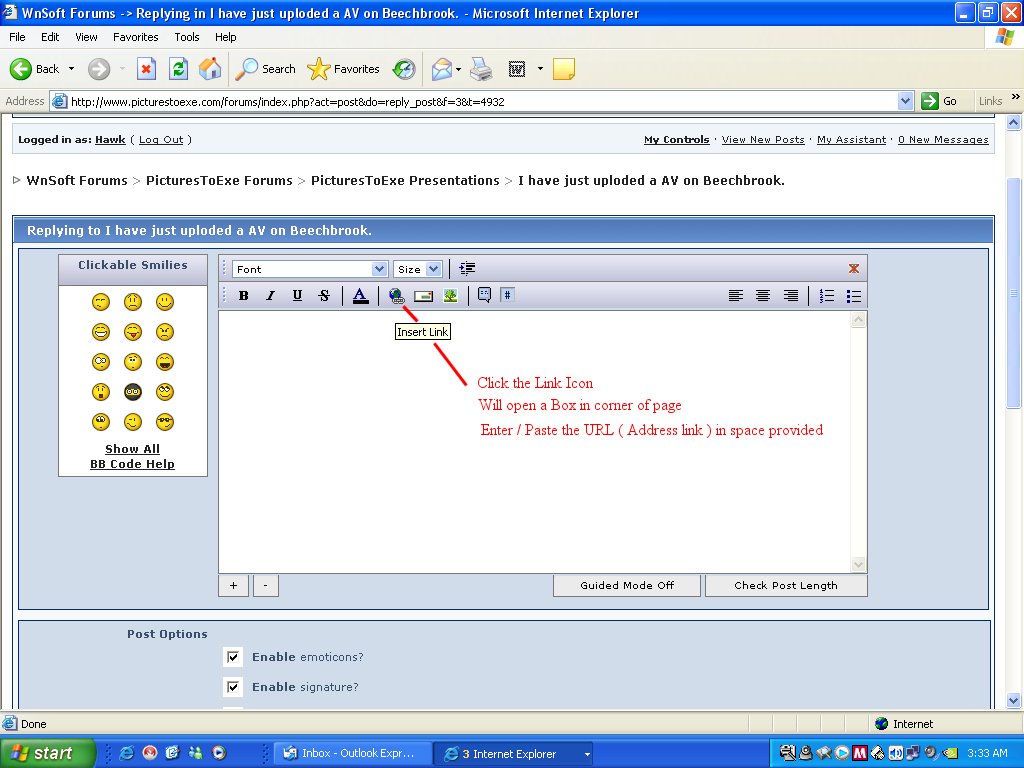This screenshot has height=768, width=1024.
Task: Click the yellow Discuss note icon
Action: coord(564,69)
